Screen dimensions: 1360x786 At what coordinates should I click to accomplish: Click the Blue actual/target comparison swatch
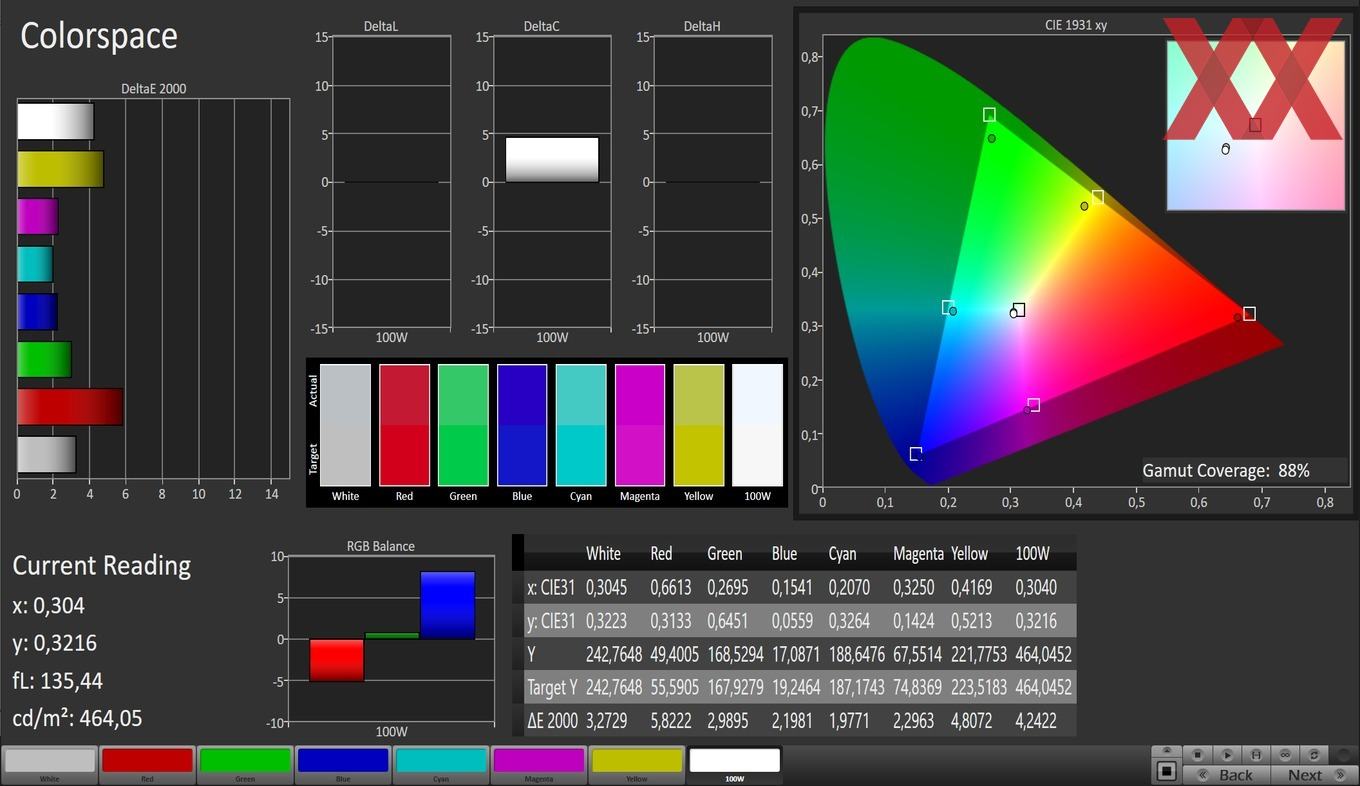click(522, 425)
